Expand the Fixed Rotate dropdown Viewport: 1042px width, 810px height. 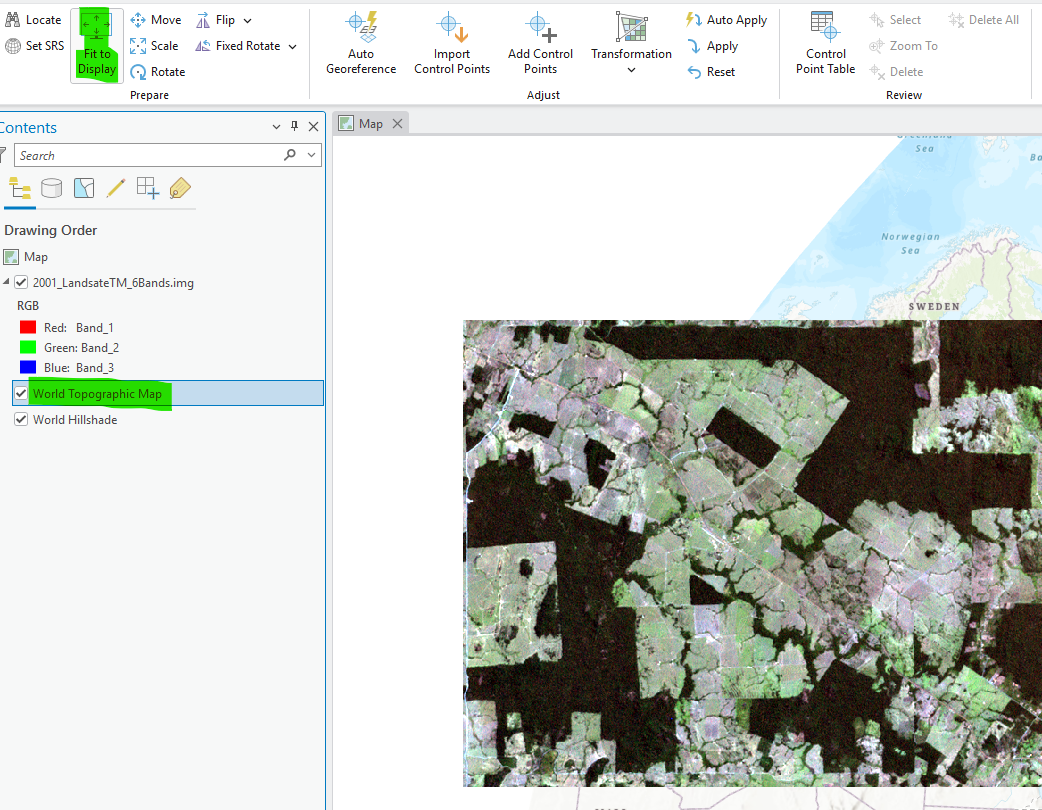[290, 45]
